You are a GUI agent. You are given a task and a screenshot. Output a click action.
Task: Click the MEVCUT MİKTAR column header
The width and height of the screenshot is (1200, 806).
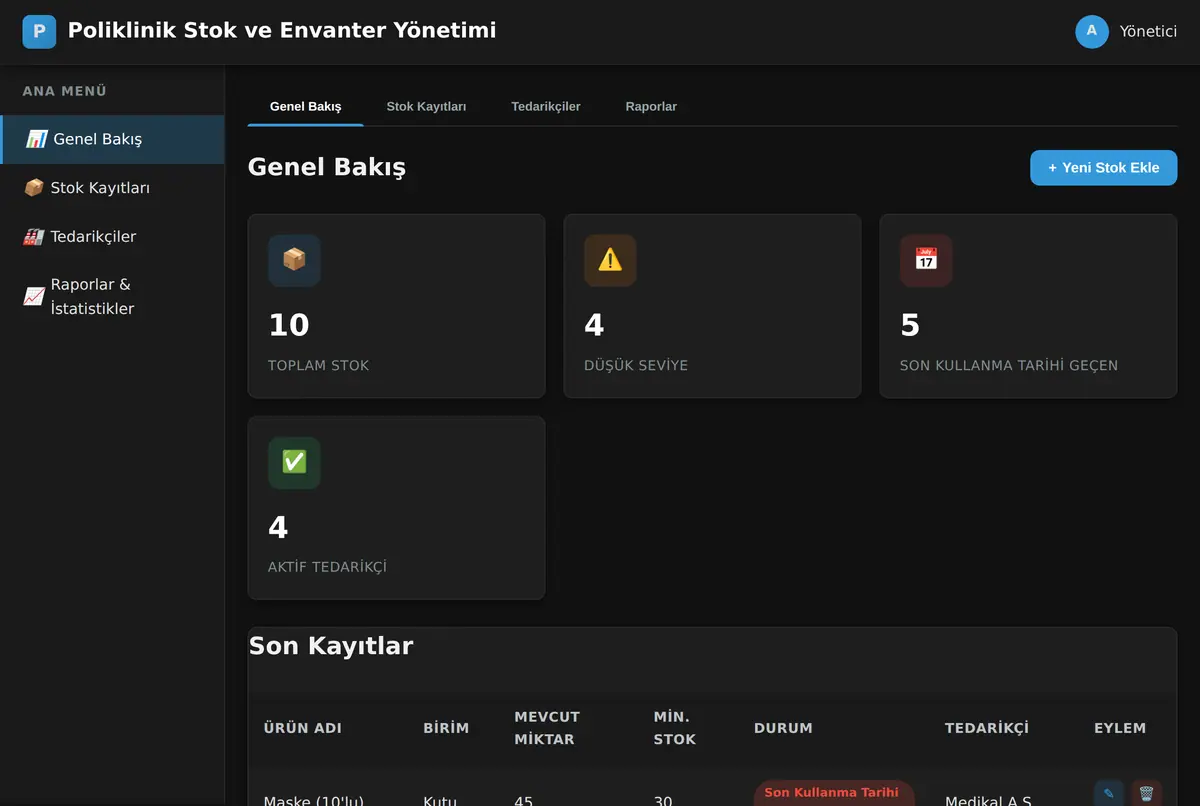[x=547, y=728]
